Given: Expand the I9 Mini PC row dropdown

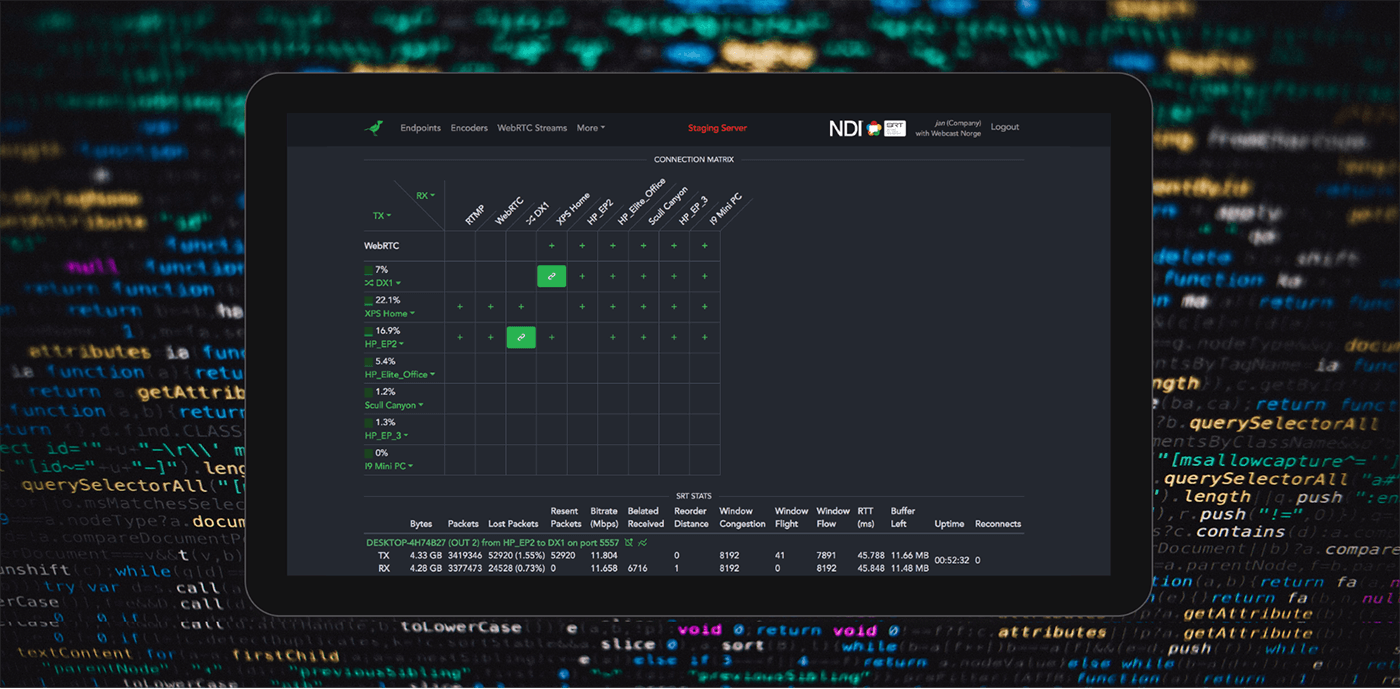Looking at the screenshot, I should tap(389, 466).
